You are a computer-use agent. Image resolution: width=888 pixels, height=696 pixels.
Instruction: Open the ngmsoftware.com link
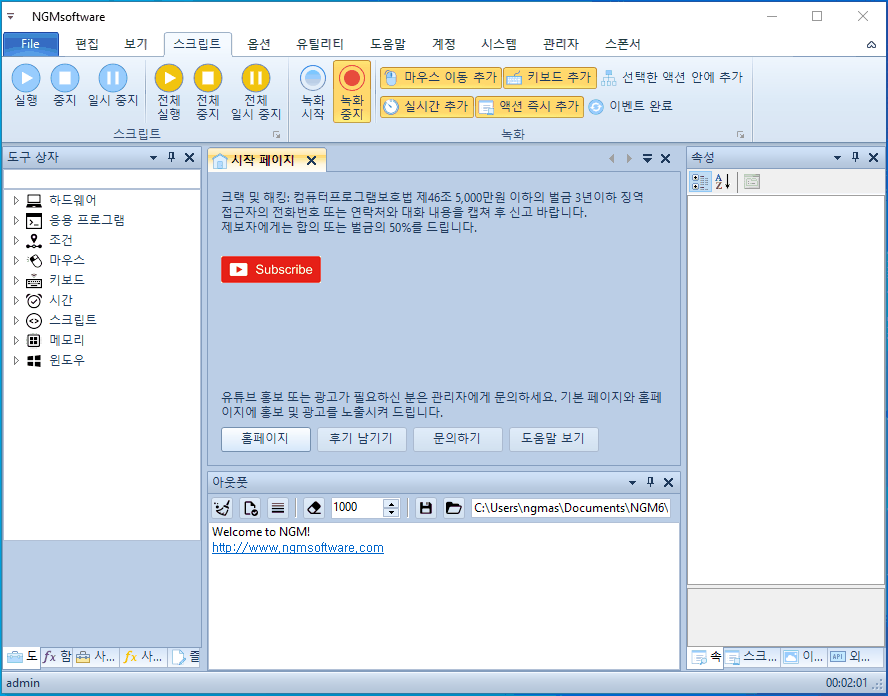click(x=298, y=548)
